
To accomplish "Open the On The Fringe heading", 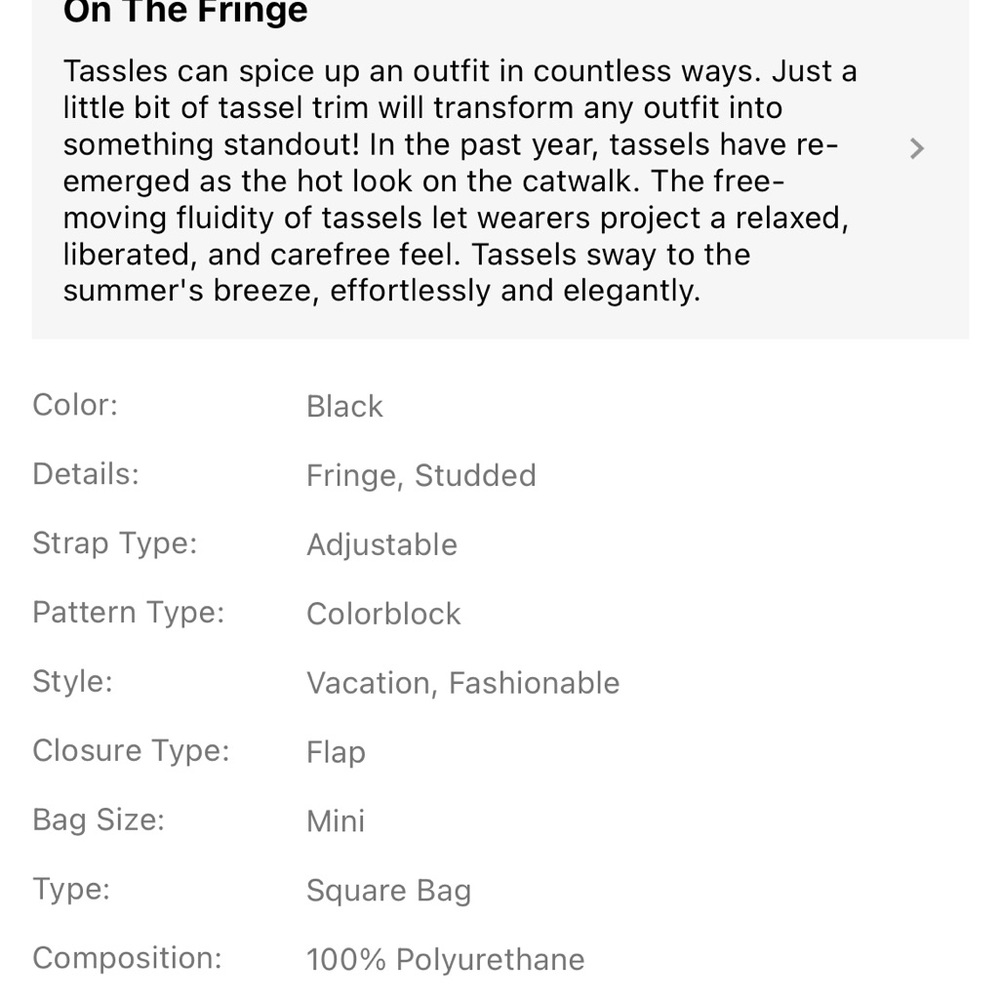I will coord(185,11).
